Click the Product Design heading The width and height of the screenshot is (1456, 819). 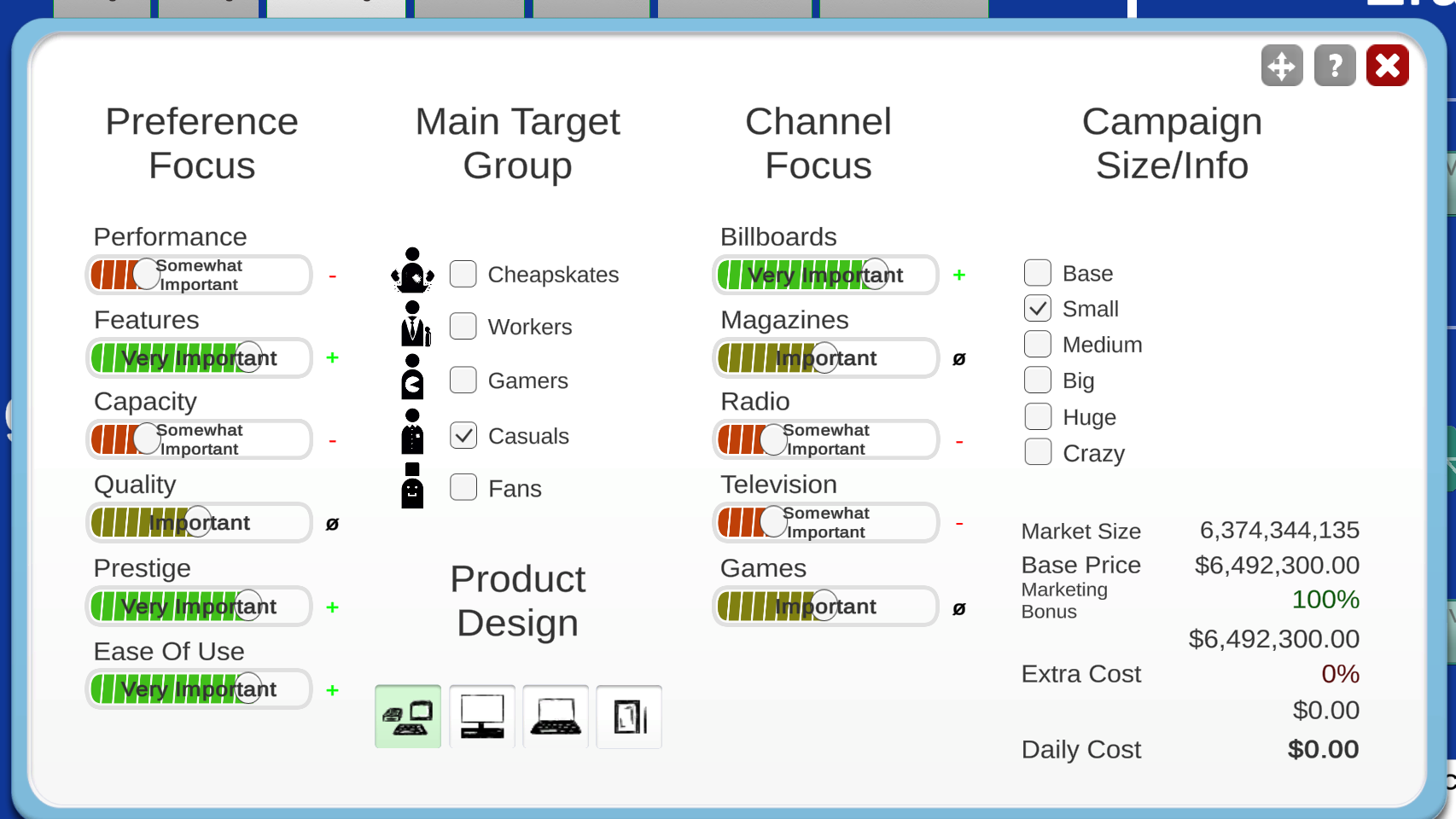pyautogui.click(x=518, y=601)
